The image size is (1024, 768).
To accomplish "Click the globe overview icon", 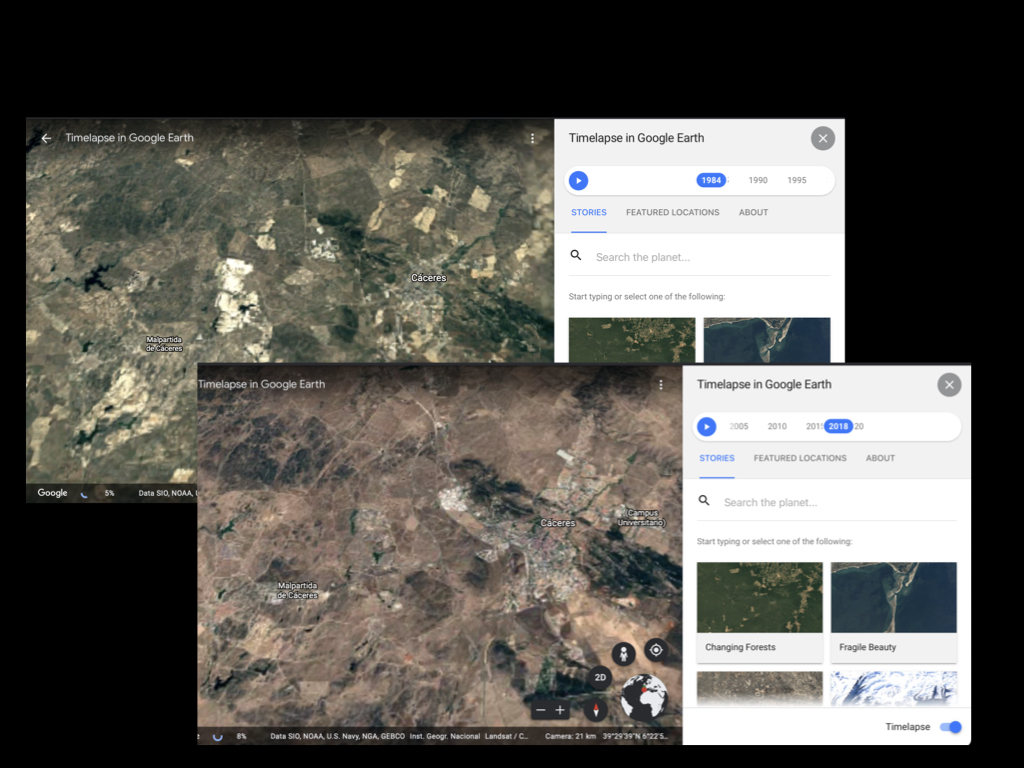I will pyautogui.click(x=643, y=697).
